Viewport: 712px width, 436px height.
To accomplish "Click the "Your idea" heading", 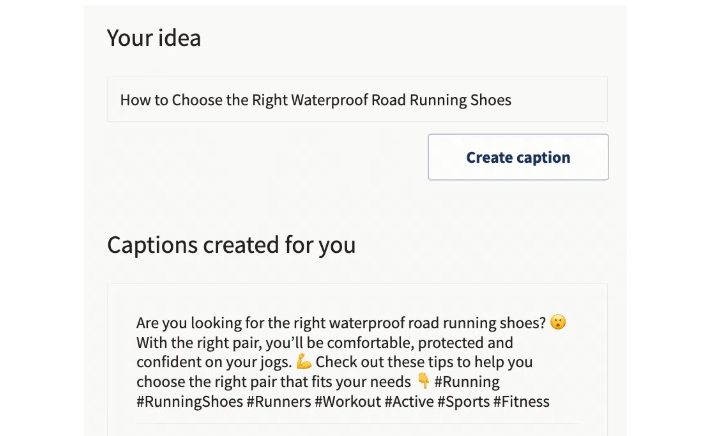I will click(x=154, y=38).
